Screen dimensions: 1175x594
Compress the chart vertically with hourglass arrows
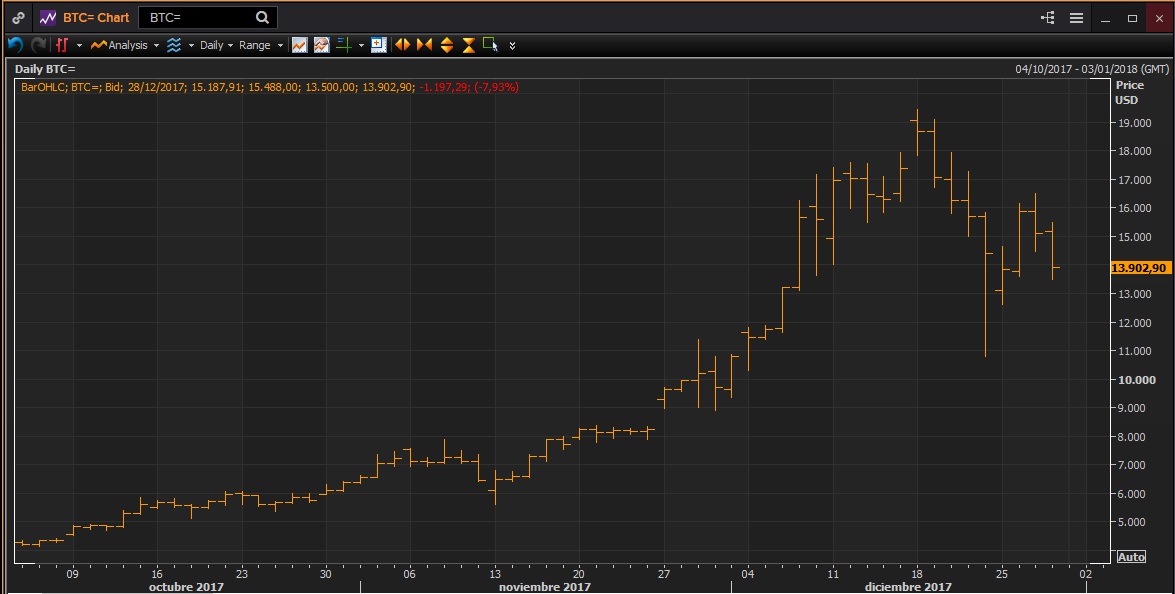tap(468, 45)
